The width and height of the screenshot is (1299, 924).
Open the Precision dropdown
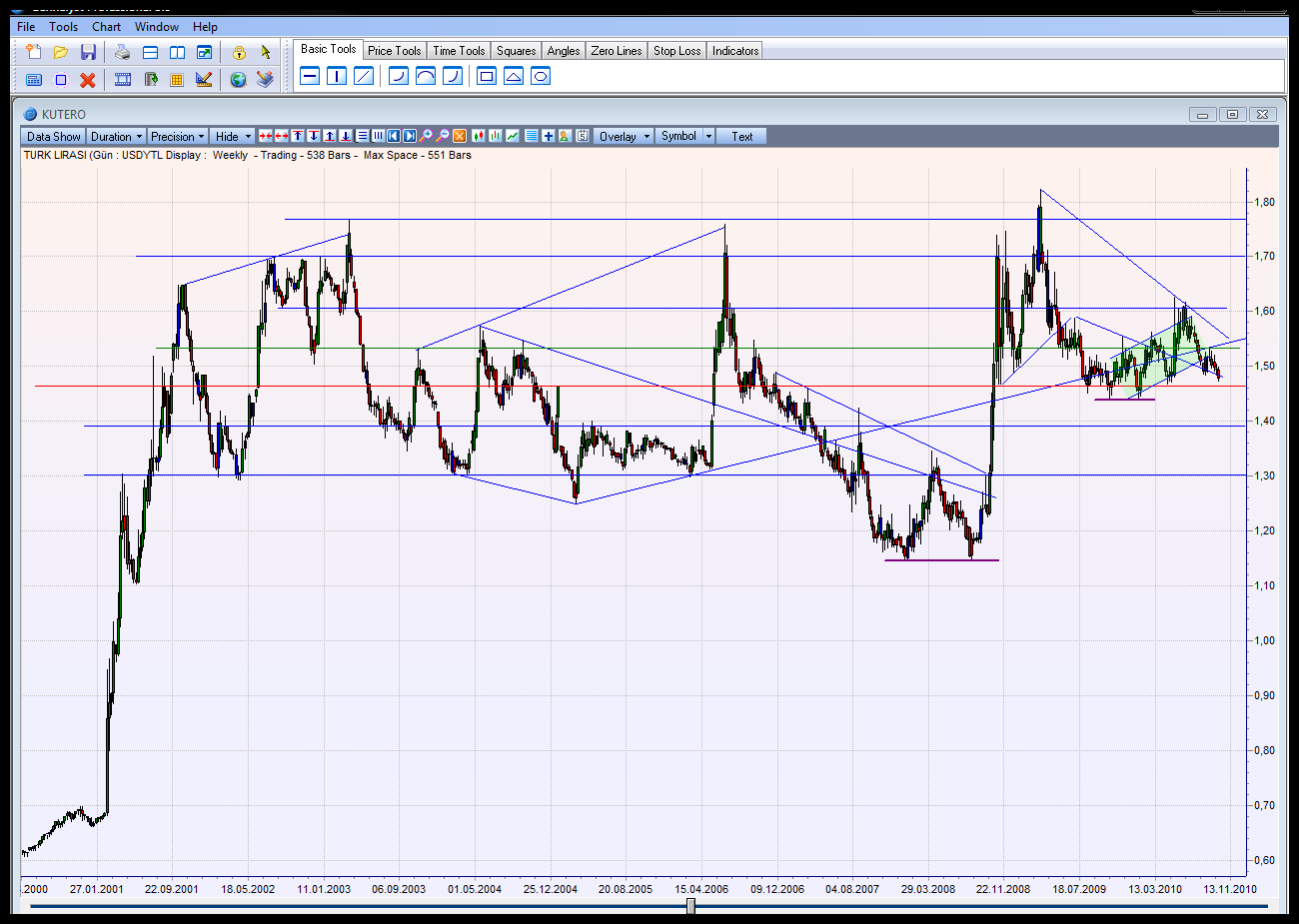click(x=178, y=136)
